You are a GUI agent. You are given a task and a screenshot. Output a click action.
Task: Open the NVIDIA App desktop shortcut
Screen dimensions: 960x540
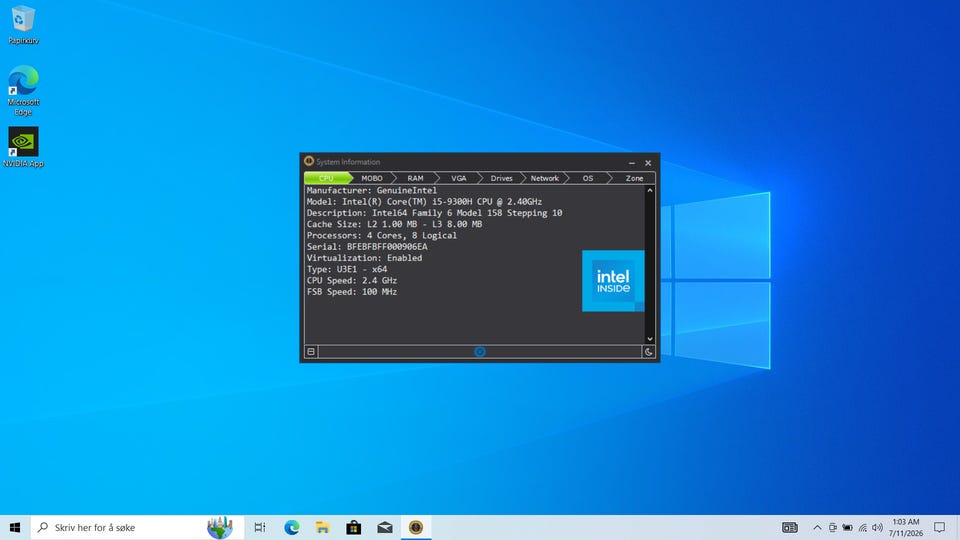23,147
